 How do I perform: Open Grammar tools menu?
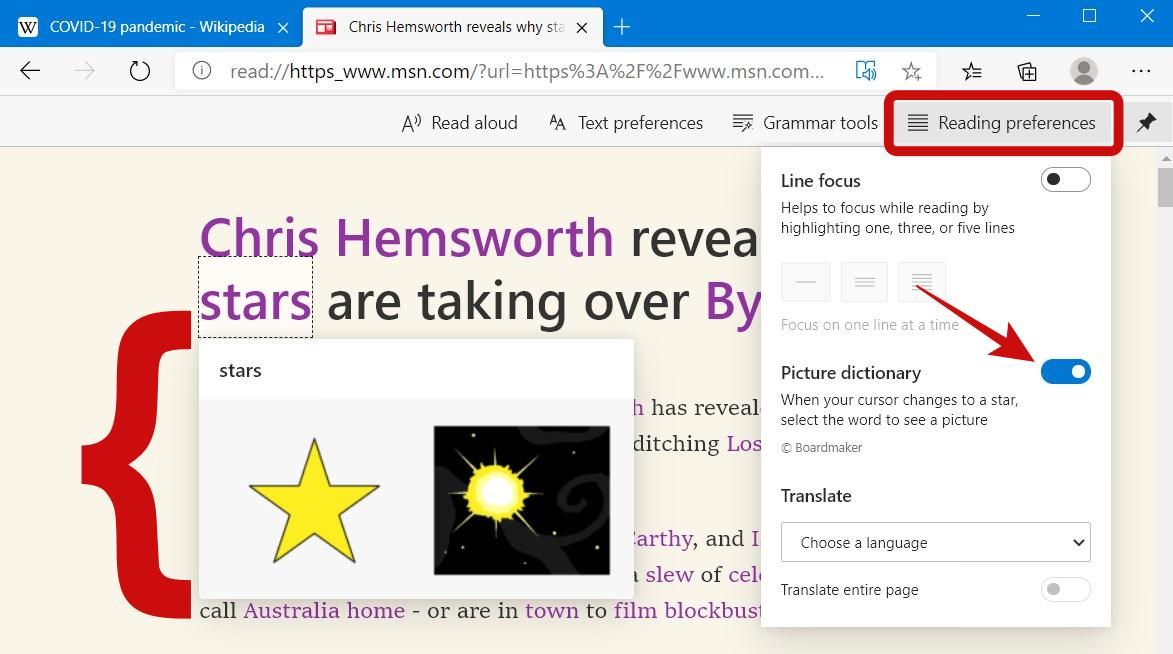click(805, 123)
